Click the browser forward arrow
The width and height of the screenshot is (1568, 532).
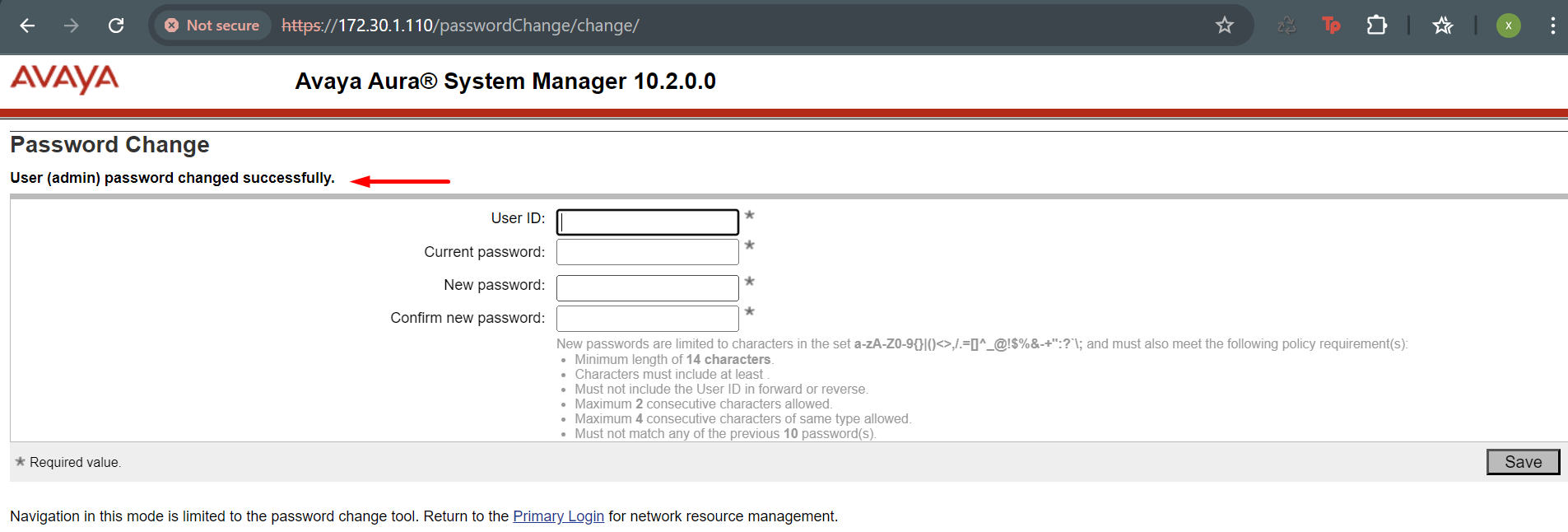coord(72,26)
